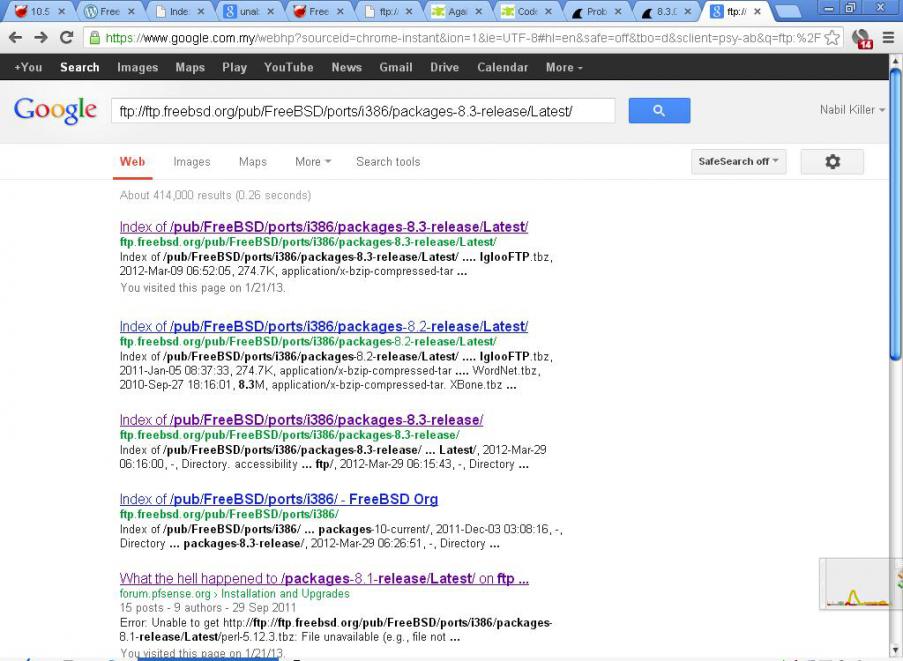Image resolution: width=903 pixels, height=661 pixels.
Task: Open the "Nabil Killer" account dropdown
Action: point(852,109)
